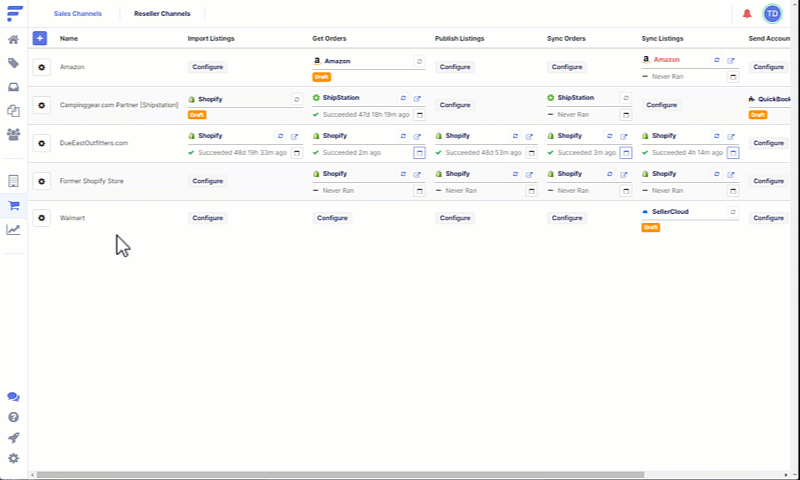
Task: Open the calendar icon on DueEastOutfitters Get Orders
Action: (419, 153)
